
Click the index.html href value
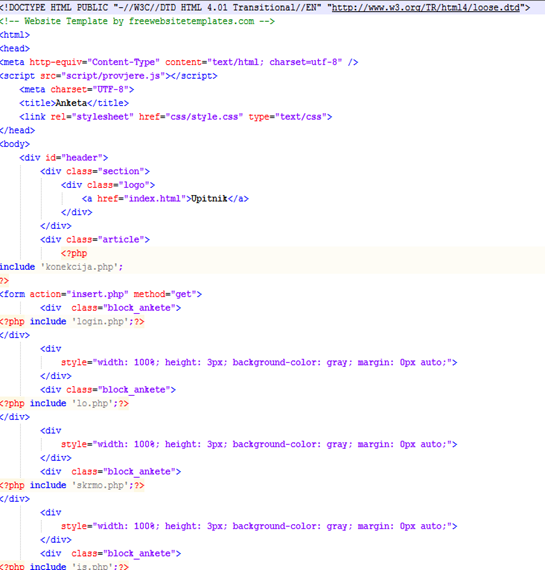(x=155, y=199)
